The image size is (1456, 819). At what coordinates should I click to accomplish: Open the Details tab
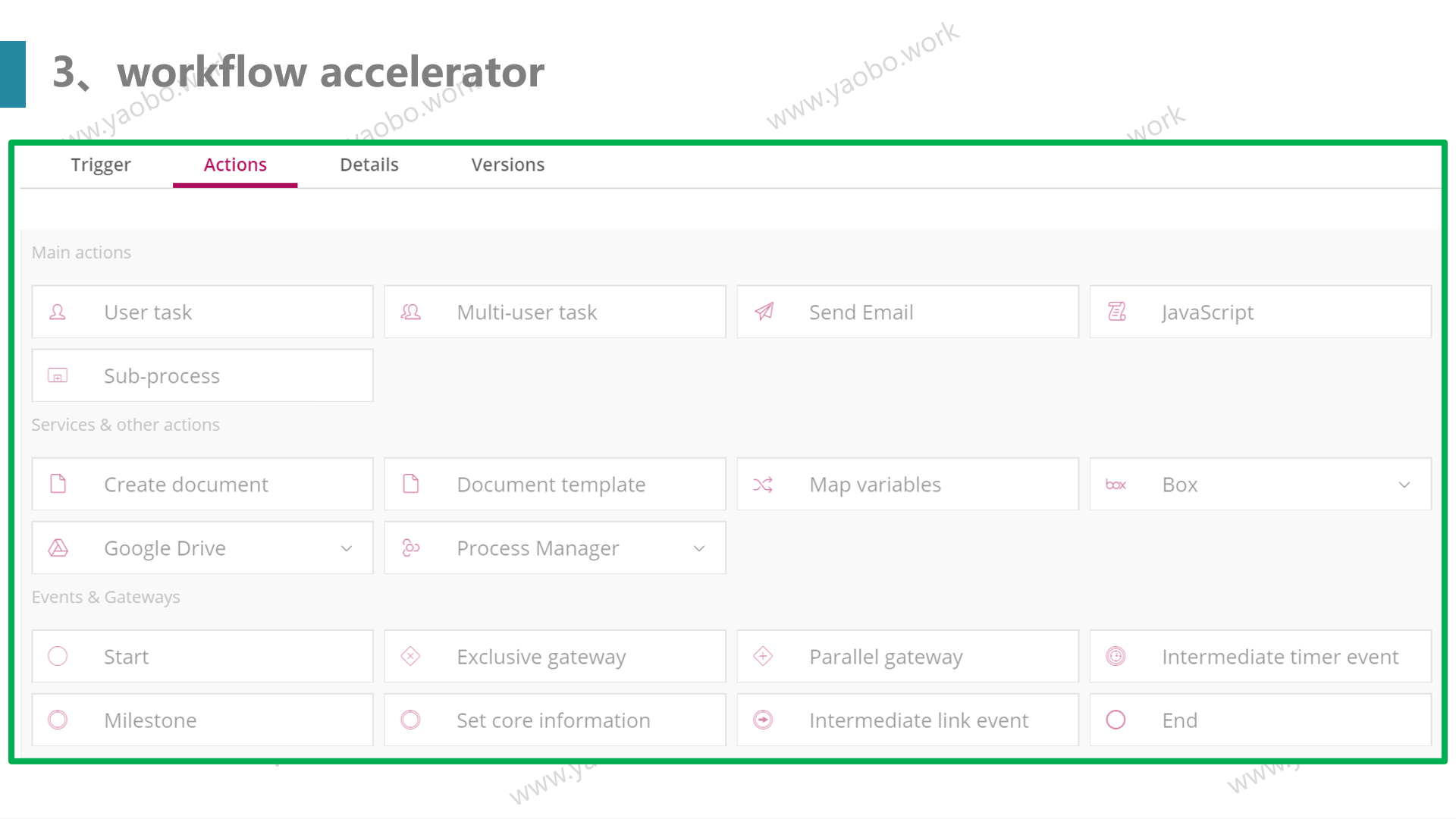pos(369,165)
